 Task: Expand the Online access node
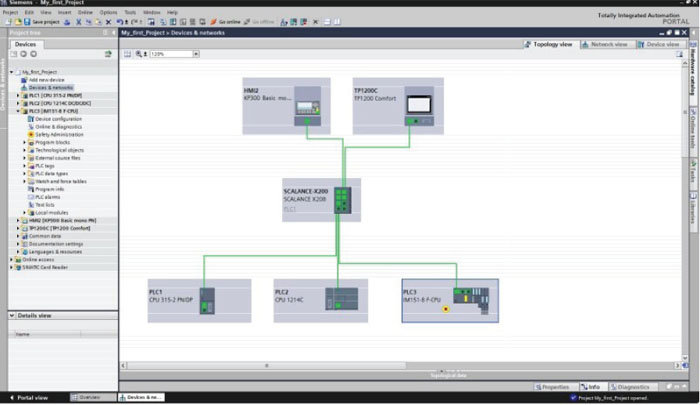(12, 259)
